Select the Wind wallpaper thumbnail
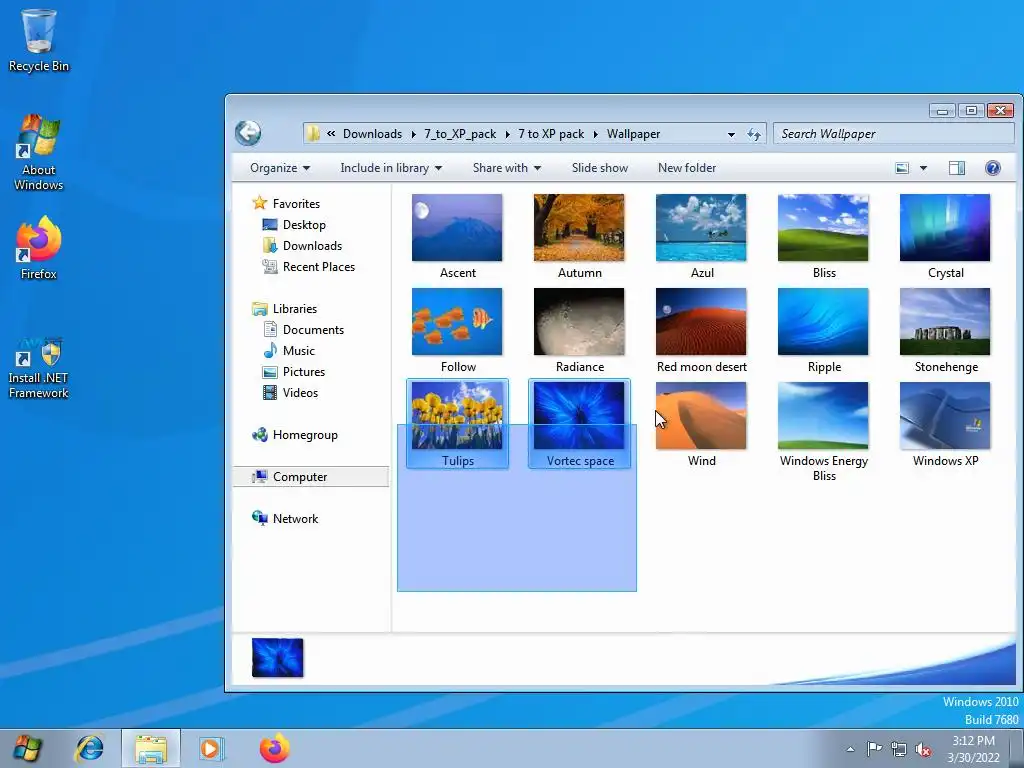This screenshot has height=768, width=1024. coord(701,415)
